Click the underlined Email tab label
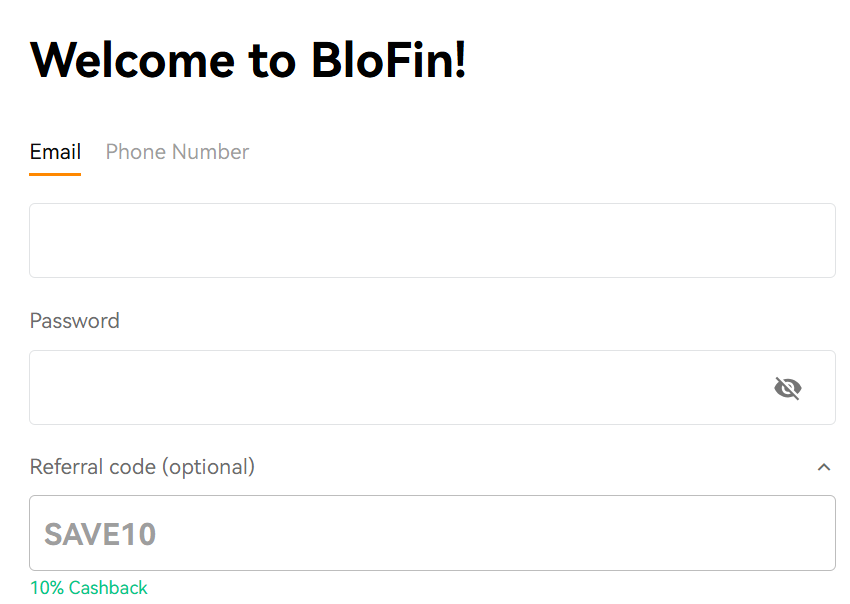This screenshot has height=604, width=850. point(55,152)
